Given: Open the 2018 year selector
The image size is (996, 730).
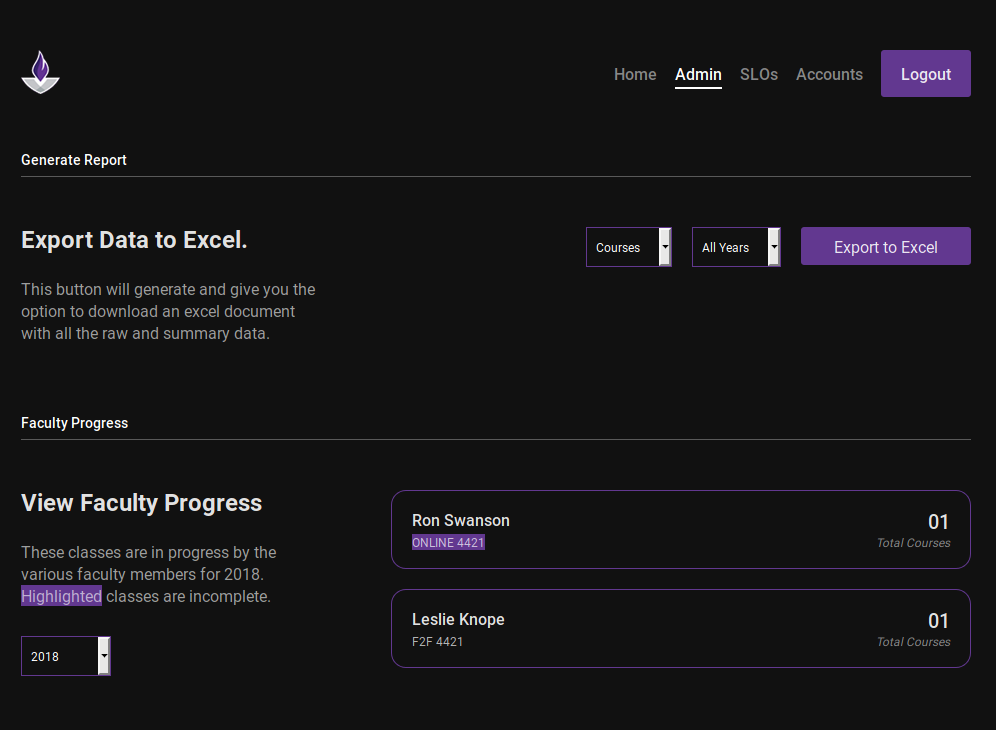Looking at the screenshot, I should [66, 656].
